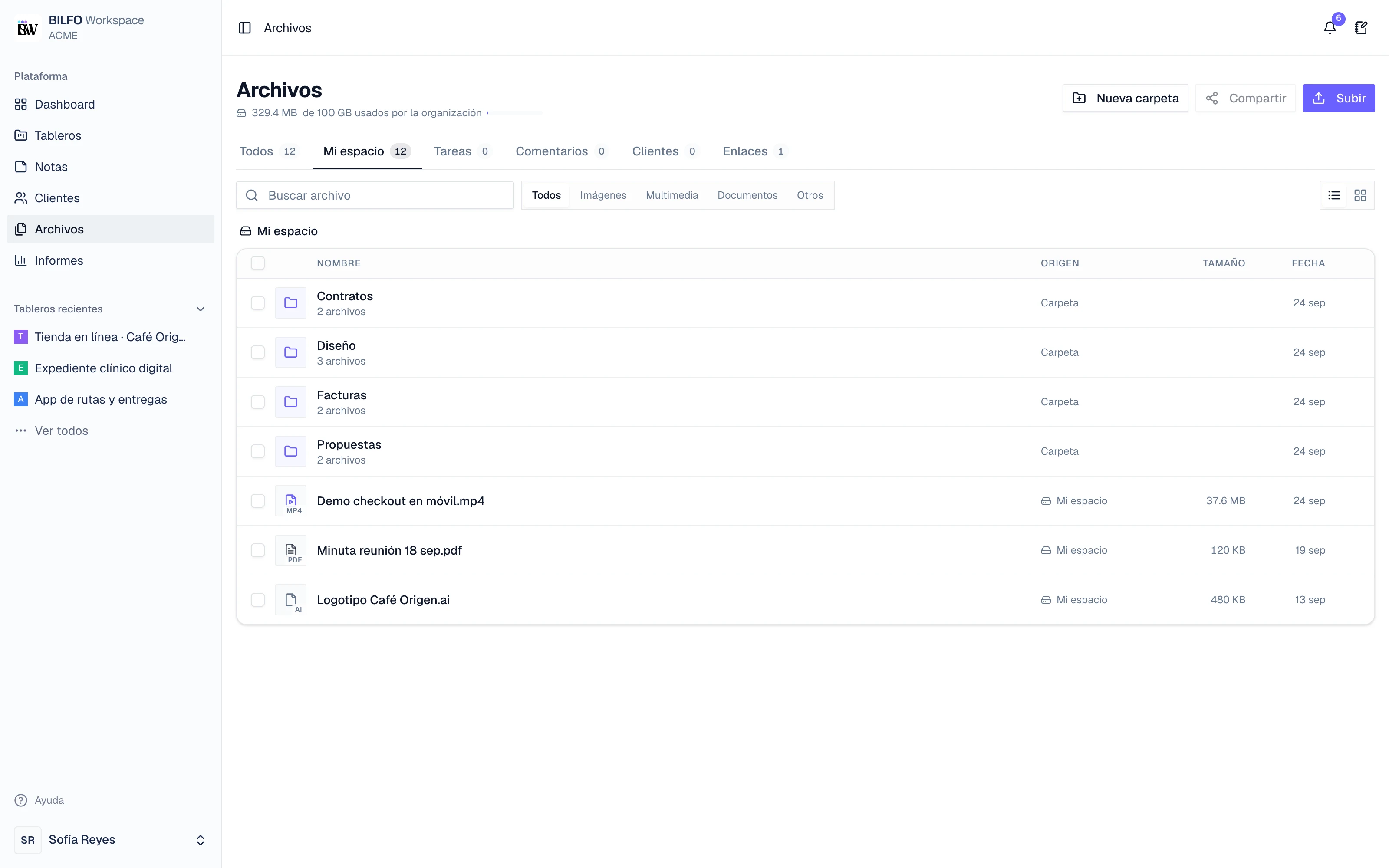1389x868 pixels.
Task: Click the compose note icon in header
Action: click(1361, 27)
